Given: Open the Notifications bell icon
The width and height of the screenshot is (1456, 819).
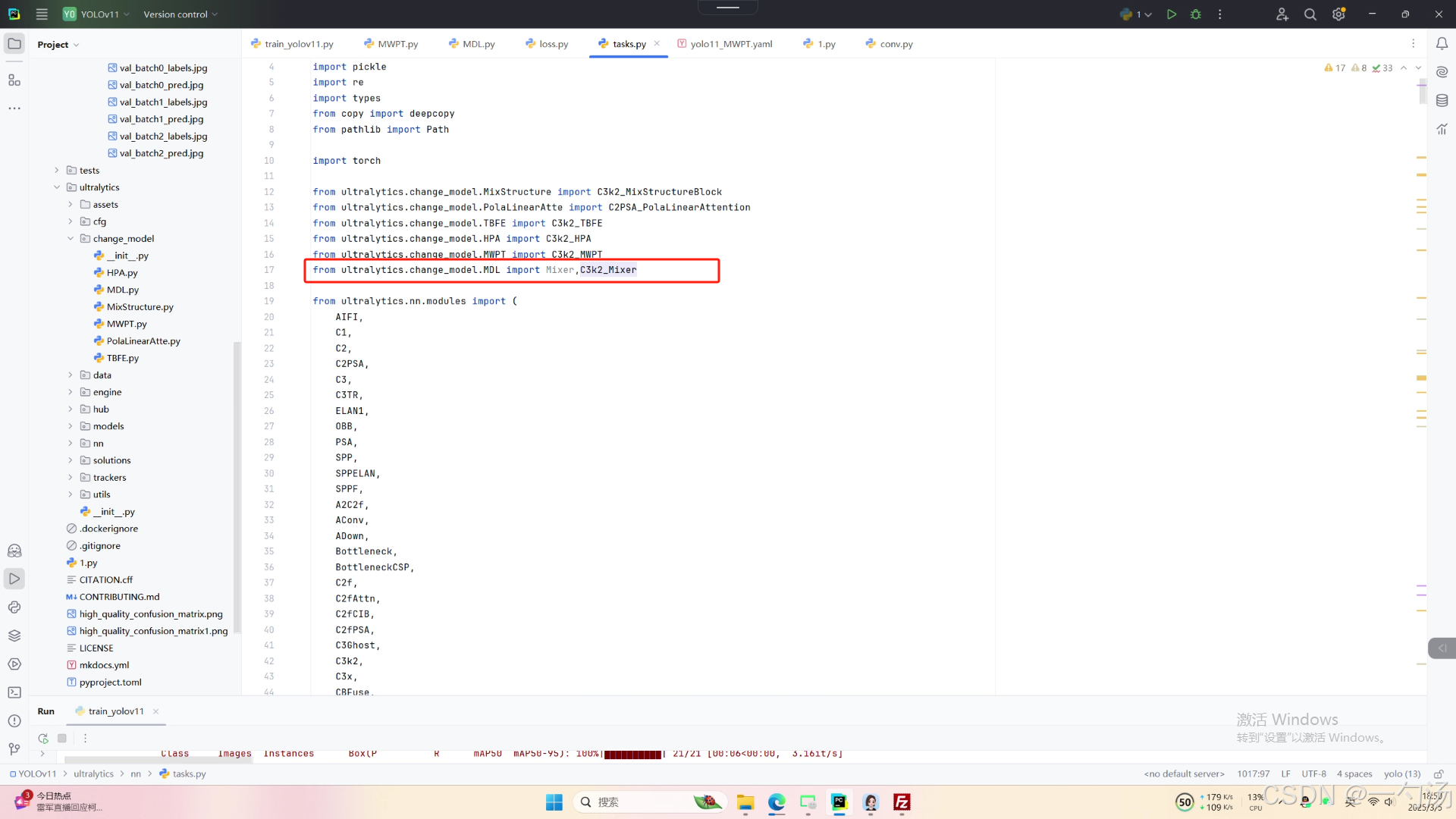Looking at the screenshot, I should click(x=1442, y=44).
